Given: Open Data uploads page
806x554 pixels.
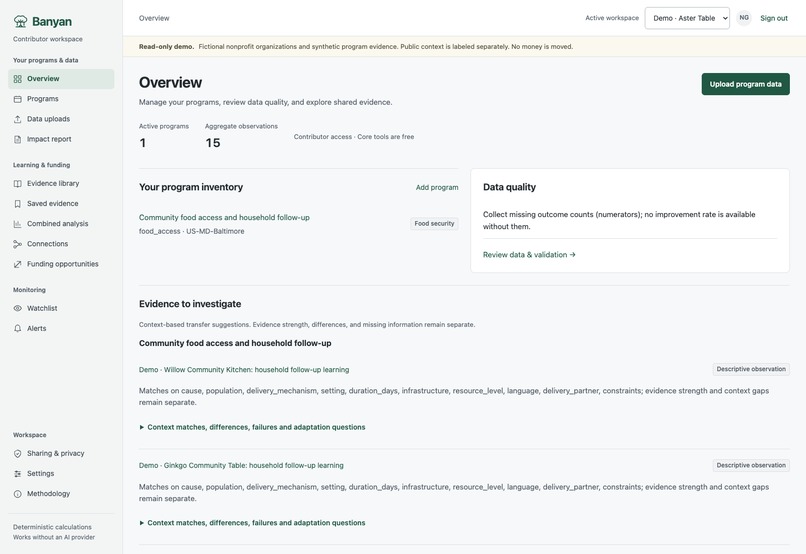Looking at the screenshot, I should (61, 119).
